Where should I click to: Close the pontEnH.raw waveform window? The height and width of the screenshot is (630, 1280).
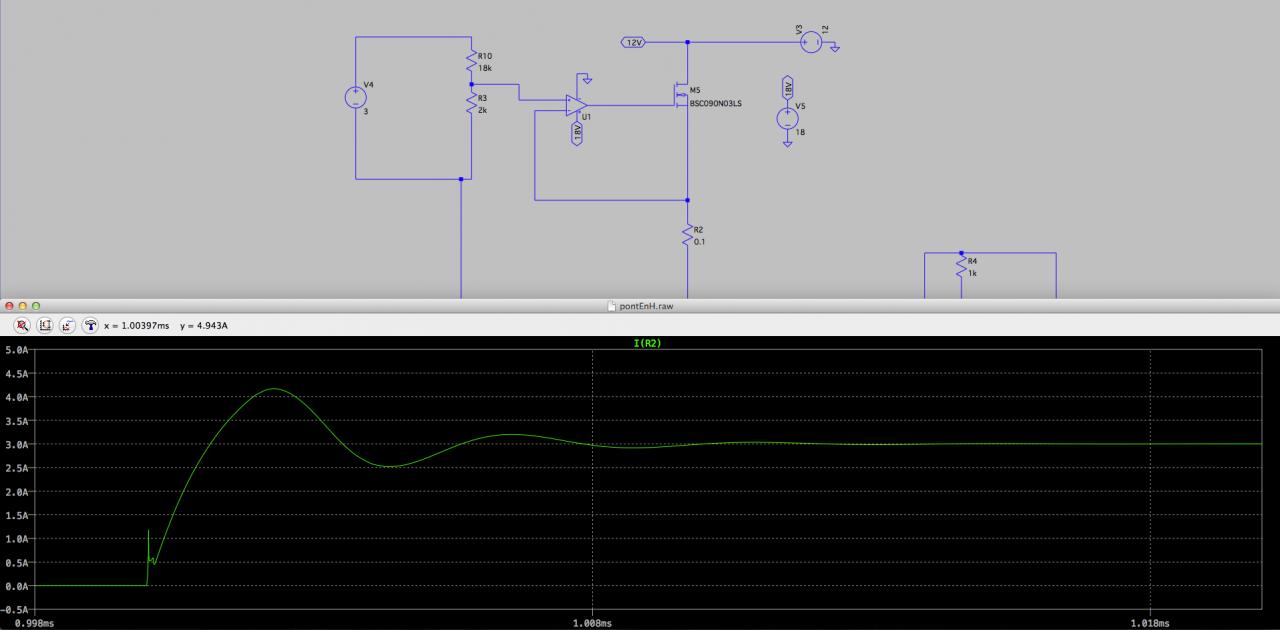[9, 305]
